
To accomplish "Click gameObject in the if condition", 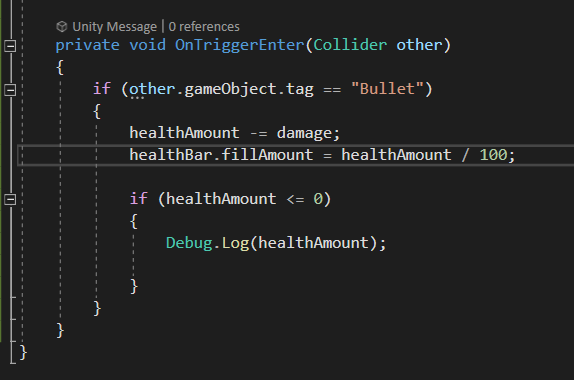I will (x=230, y=90).
